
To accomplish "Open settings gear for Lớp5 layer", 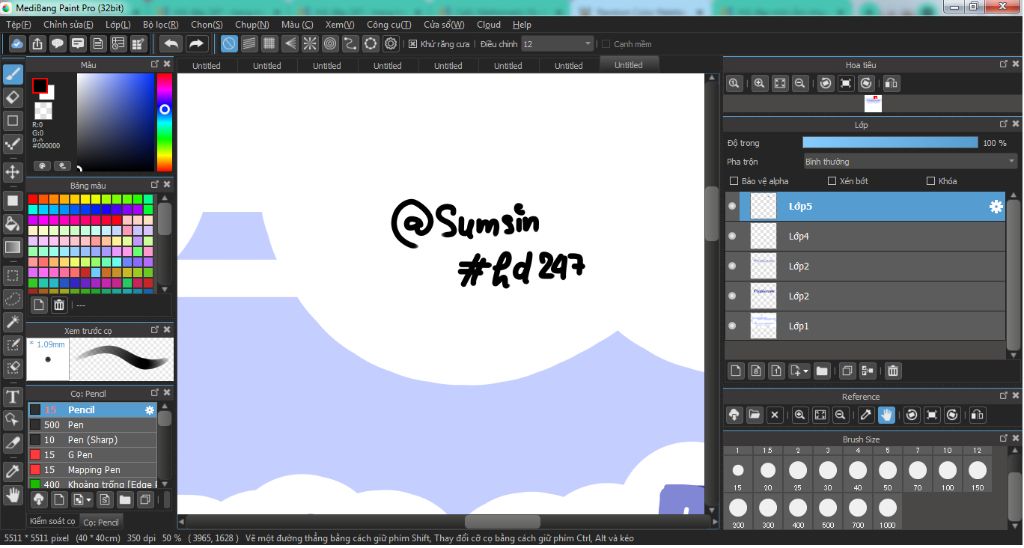I will click(x=996, y=206).
